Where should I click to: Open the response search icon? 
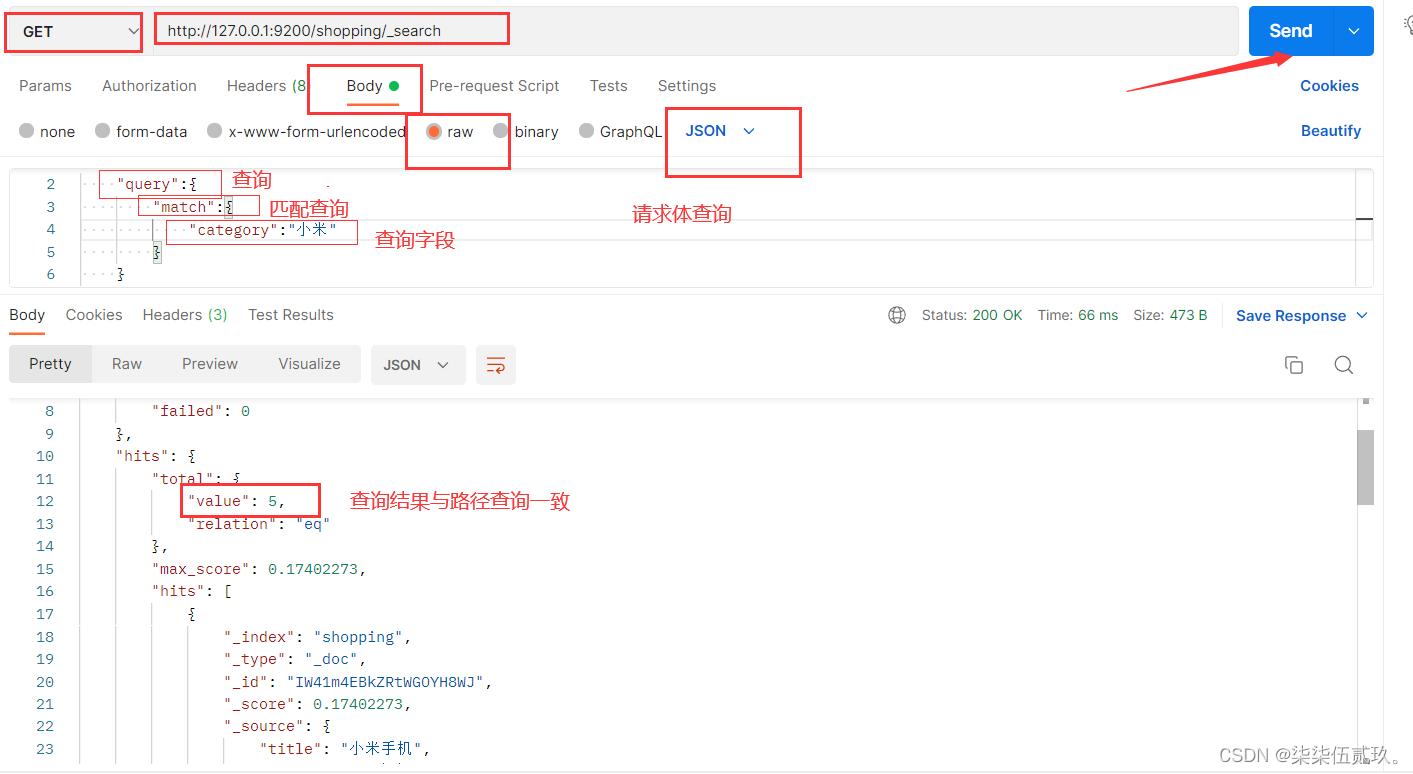coord(1344,365)
